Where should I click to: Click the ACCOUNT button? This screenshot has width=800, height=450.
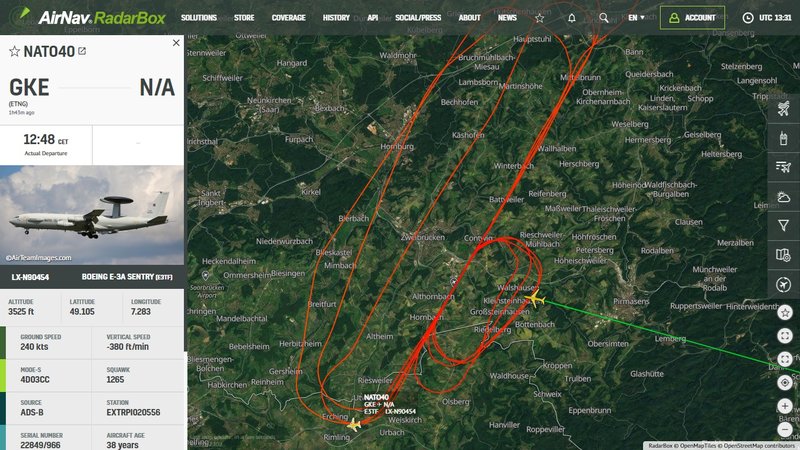pos(692,18)
